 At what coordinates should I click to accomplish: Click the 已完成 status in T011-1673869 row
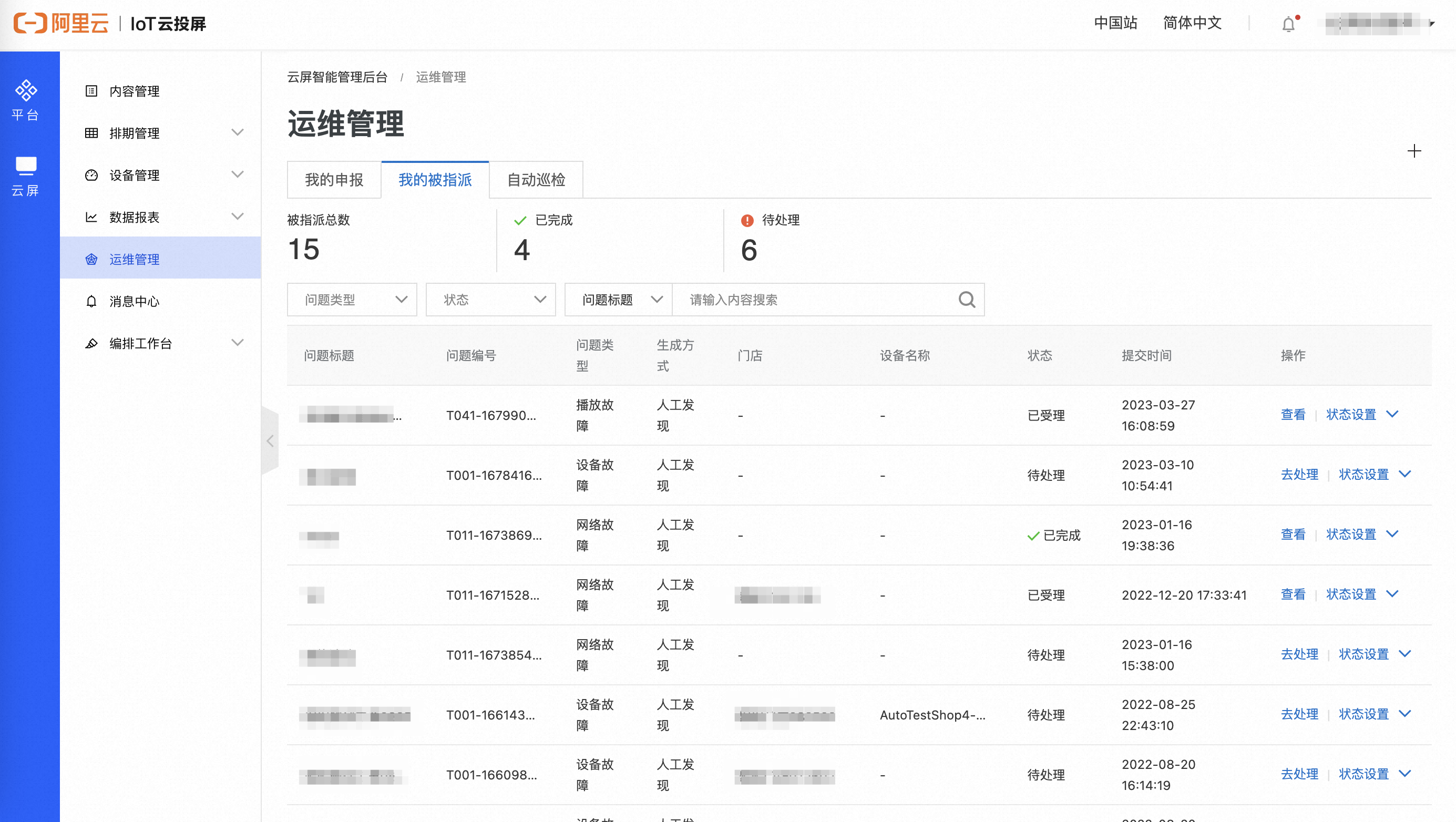click(1054, 536)
